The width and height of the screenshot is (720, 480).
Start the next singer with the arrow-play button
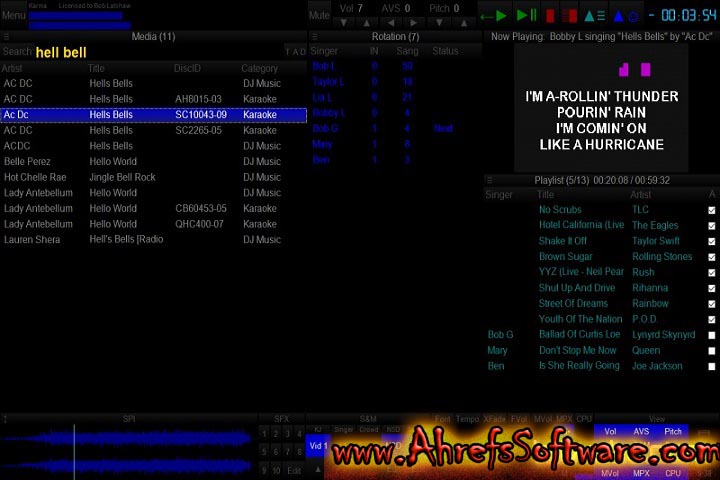pyautogui.click(x=493, y=16)
